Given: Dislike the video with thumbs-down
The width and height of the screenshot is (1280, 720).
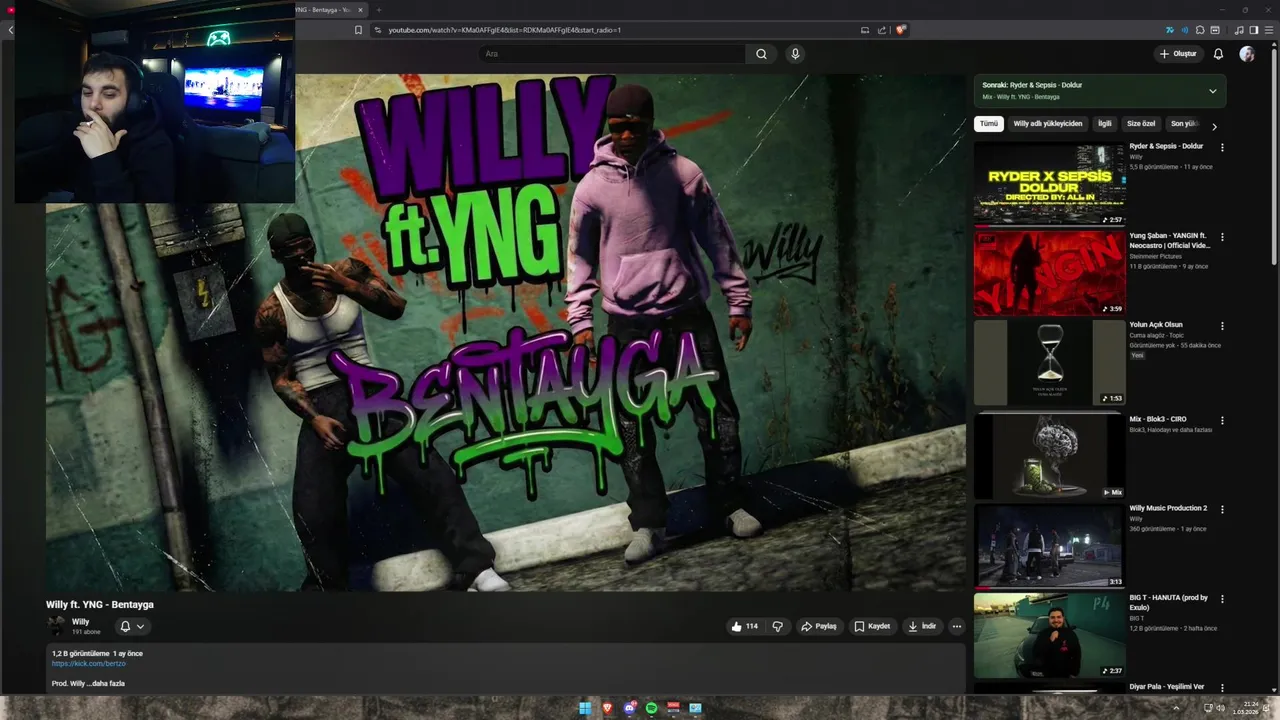Looking at the screenshot, I should click(777, 626).
